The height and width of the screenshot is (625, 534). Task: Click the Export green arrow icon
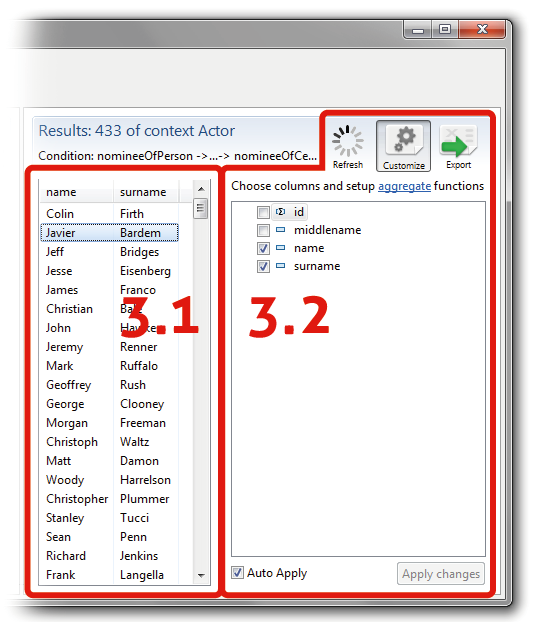(458, 141)
